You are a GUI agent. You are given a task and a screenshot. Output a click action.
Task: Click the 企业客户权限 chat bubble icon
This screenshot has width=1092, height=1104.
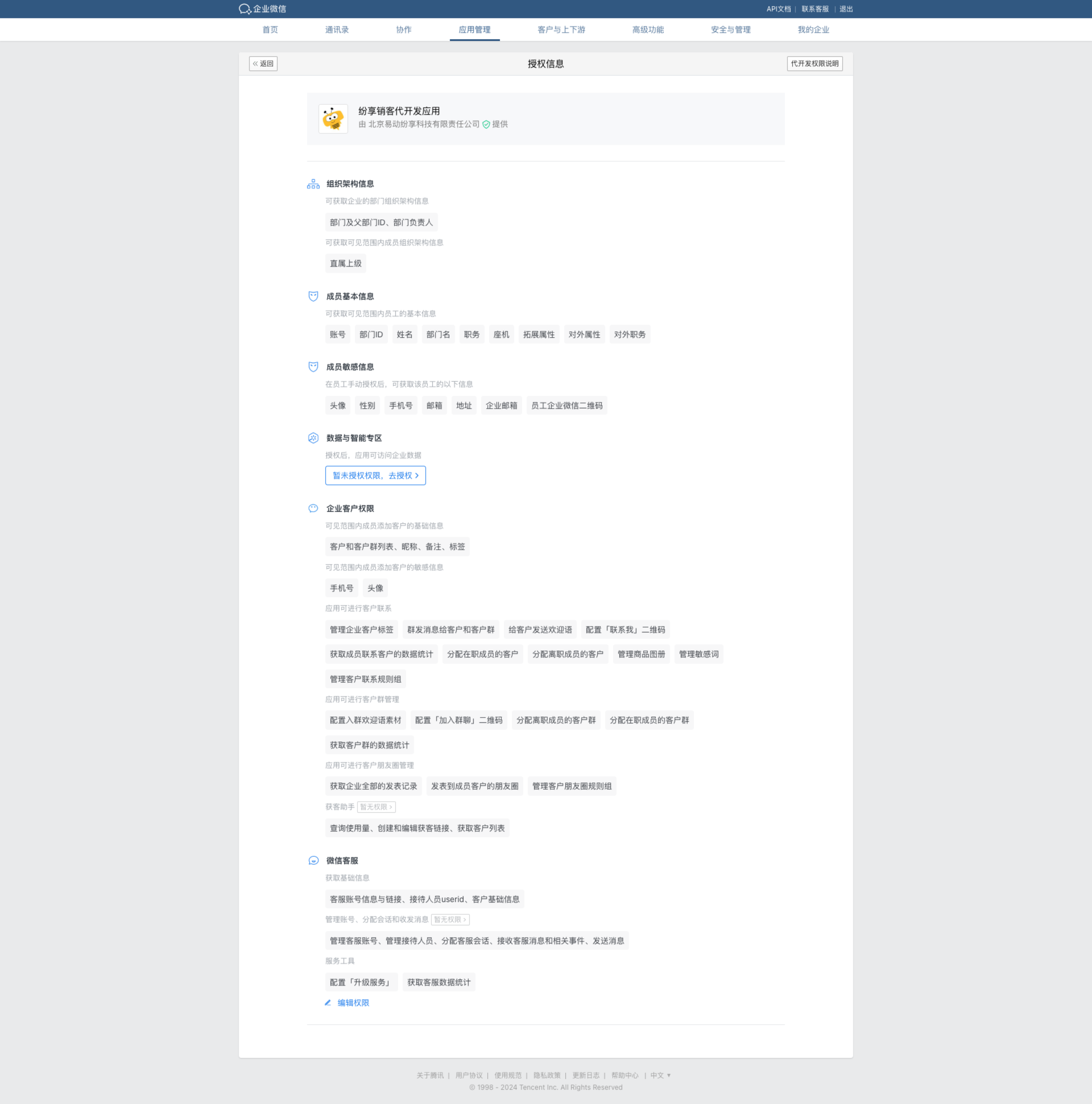[313, 508]
